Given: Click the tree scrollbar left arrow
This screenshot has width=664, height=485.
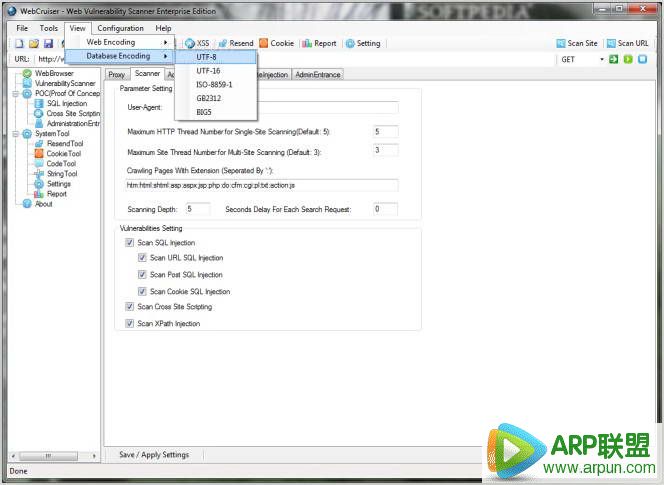Looking at the screenshot, I should (x=14, y=456).
